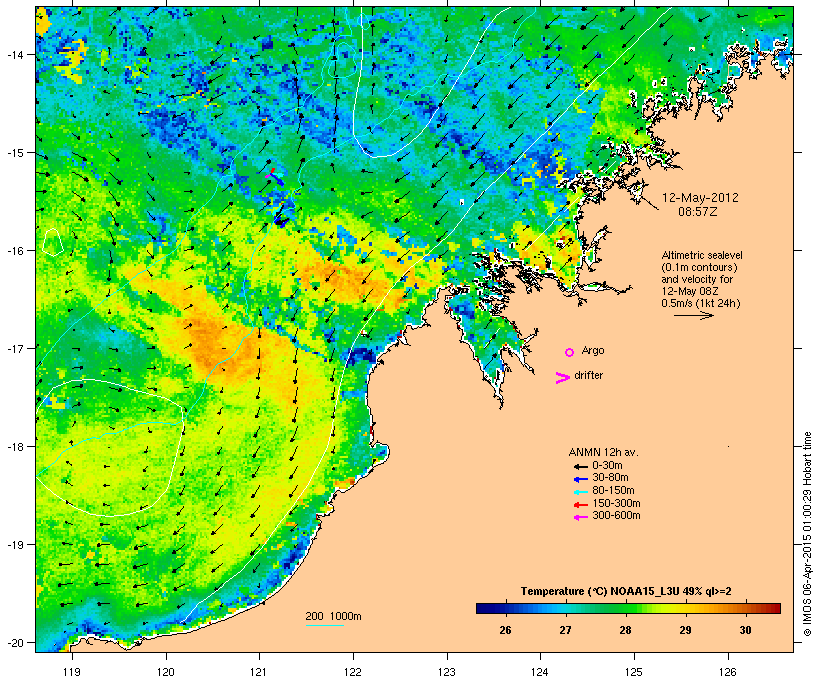This screenshot has width=820, height=680.
Task: Click the blue mooring current marker near 121E 15S
Action: pyautogui.click(x=276, y=178)
